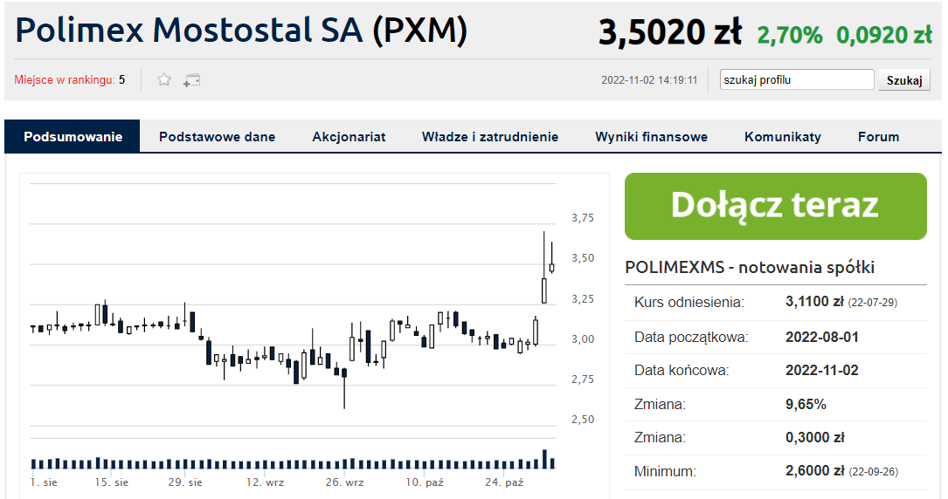Open the Komunikaty tab
Image resolution: width=948 pixels, height=499 pixels.
(x=783, y=137)
